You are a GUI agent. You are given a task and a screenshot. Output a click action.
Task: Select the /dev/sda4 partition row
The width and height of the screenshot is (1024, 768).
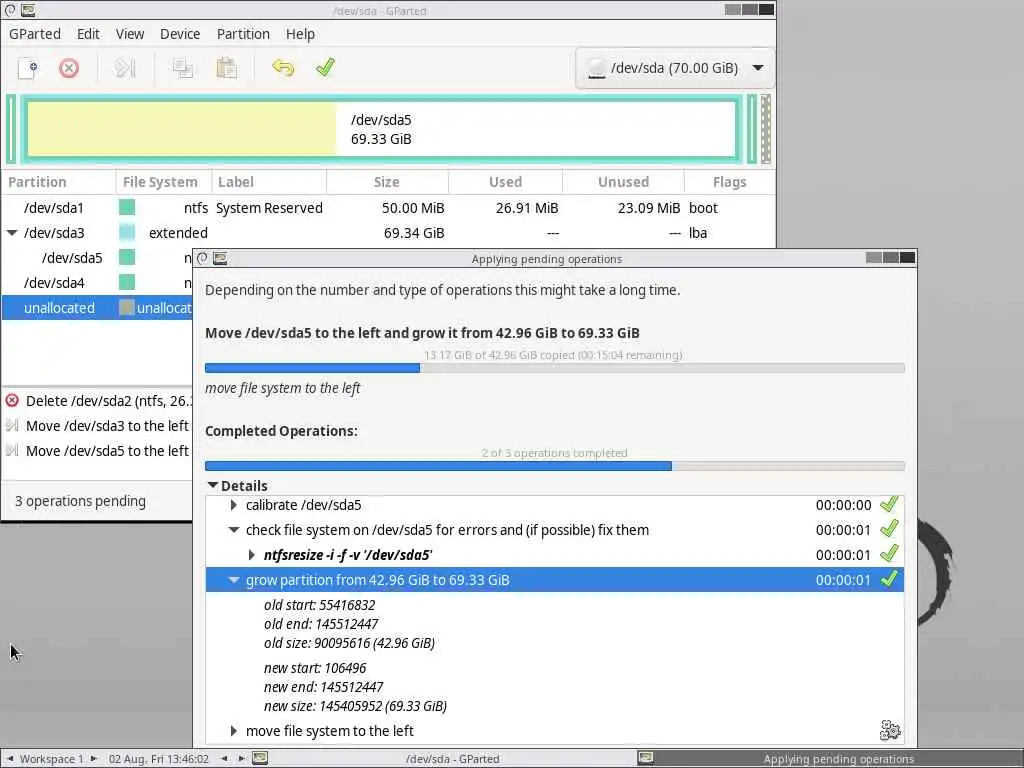click(x=98, y=283)
